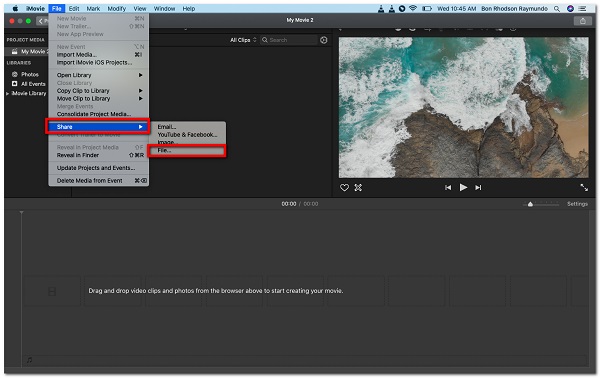Choose Consolidate Project Media

[x=99, y=114]
